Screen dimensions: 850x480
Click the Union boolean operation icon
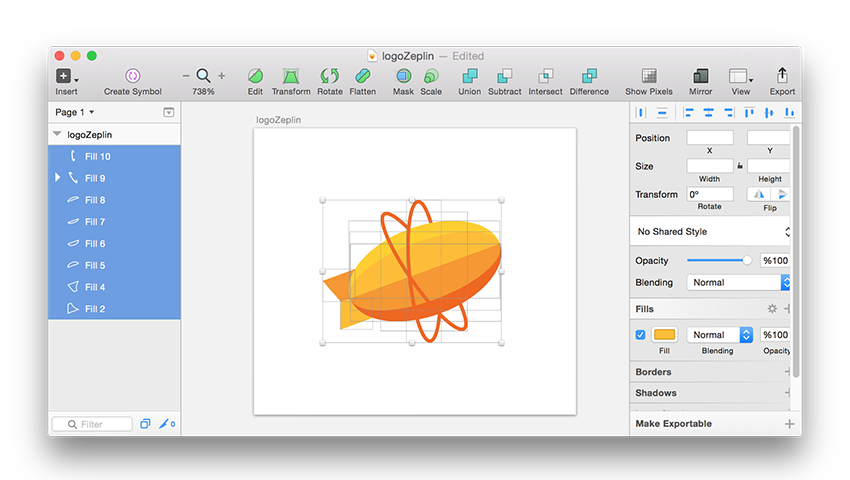[469, 76]
